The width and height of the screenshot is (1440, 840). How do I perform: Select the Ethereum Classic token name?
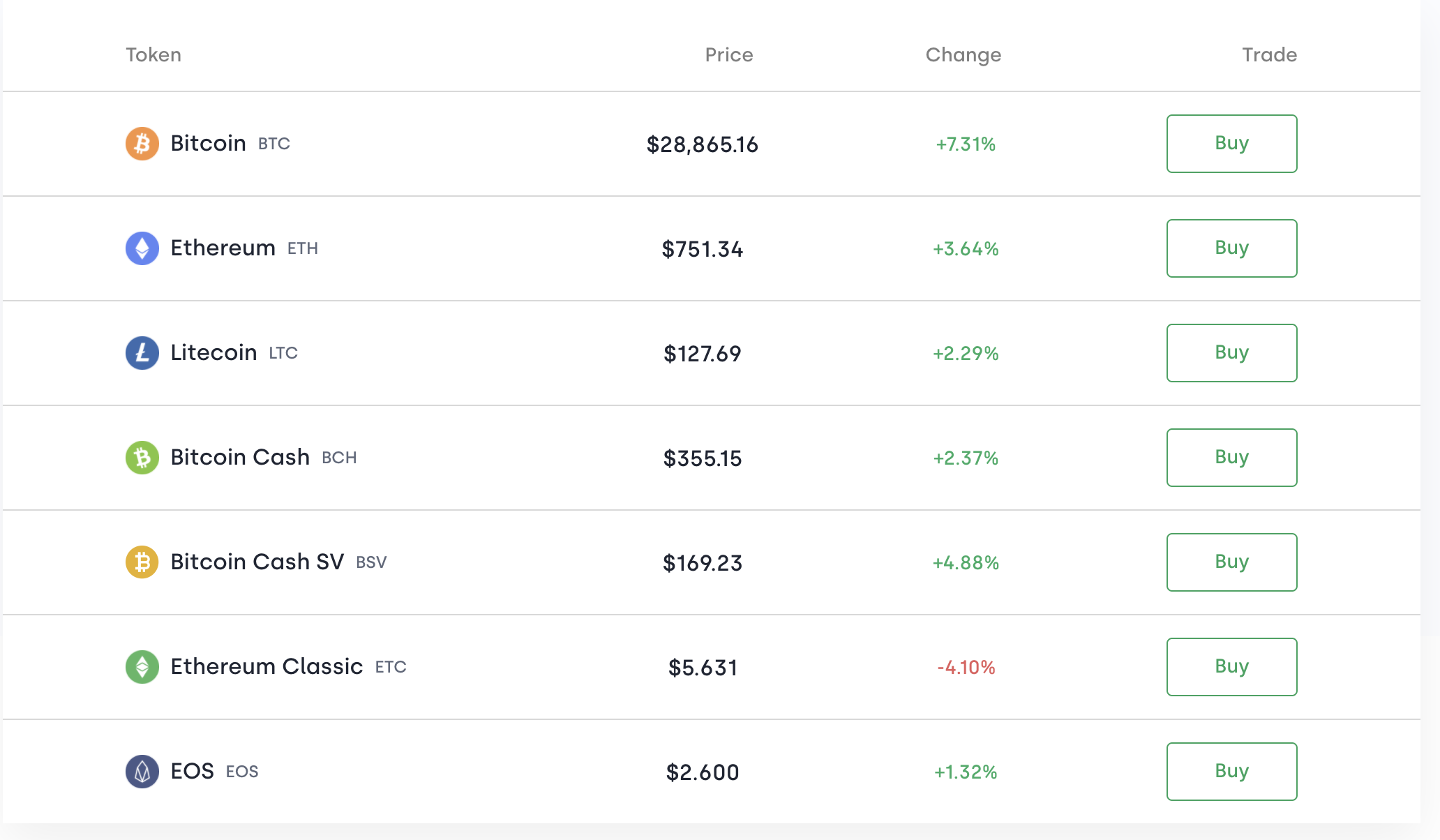tap(266, 667)
